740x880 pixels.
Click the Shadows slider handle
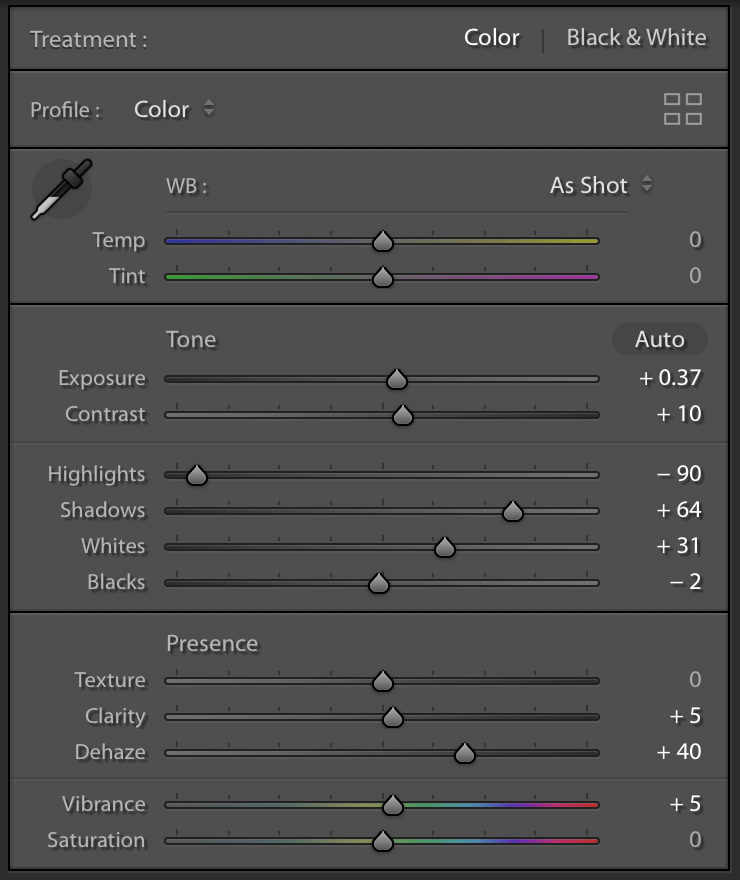pyautogui.click(x=513, y=511)
